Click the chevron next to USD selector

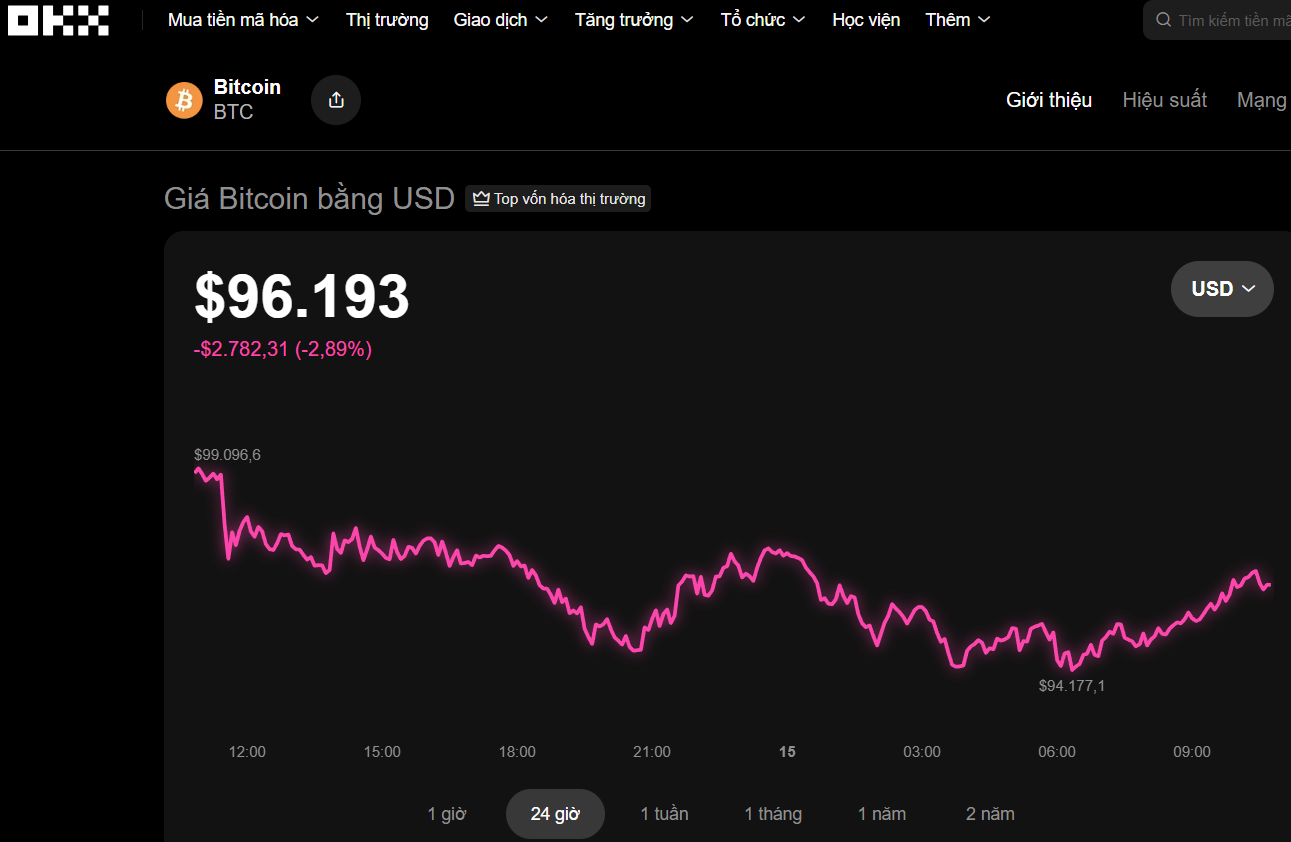1246,288
